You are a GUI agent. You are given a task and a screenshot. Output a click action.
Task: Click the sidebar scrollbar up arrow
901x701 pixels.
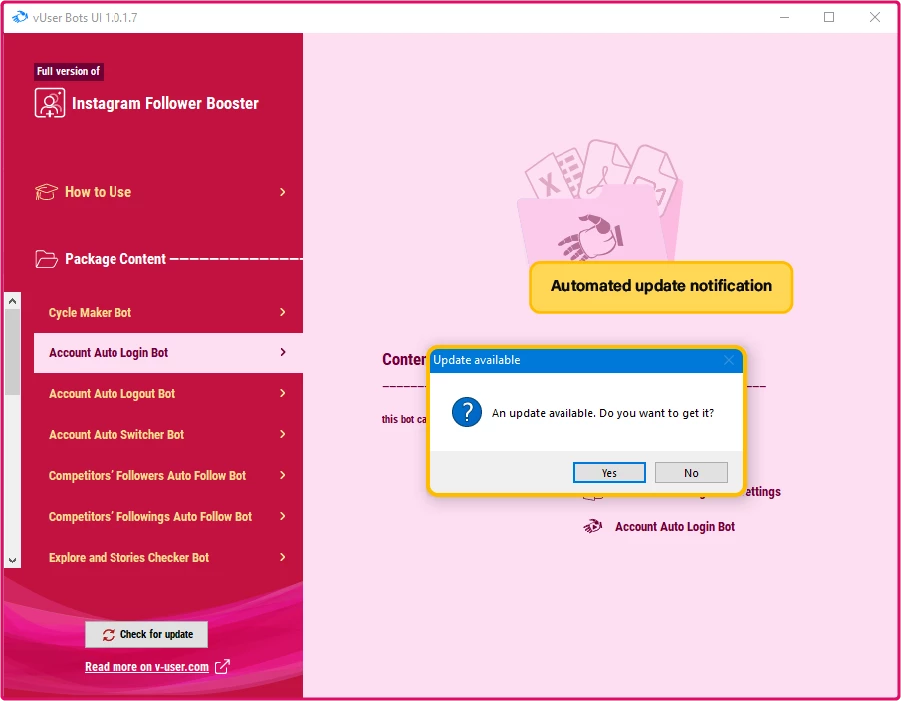click(x=13, y=301)
